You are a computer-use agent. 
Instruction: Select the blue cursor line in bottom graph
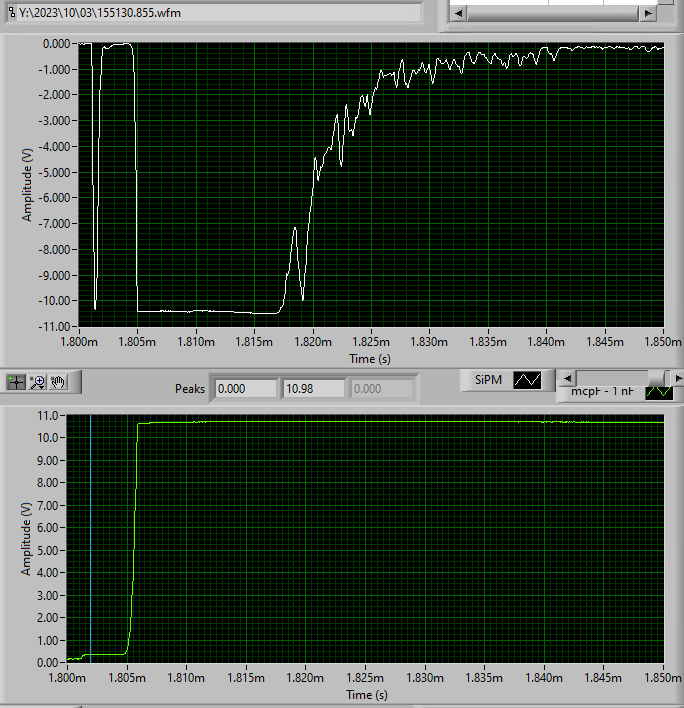coord(91,537)
